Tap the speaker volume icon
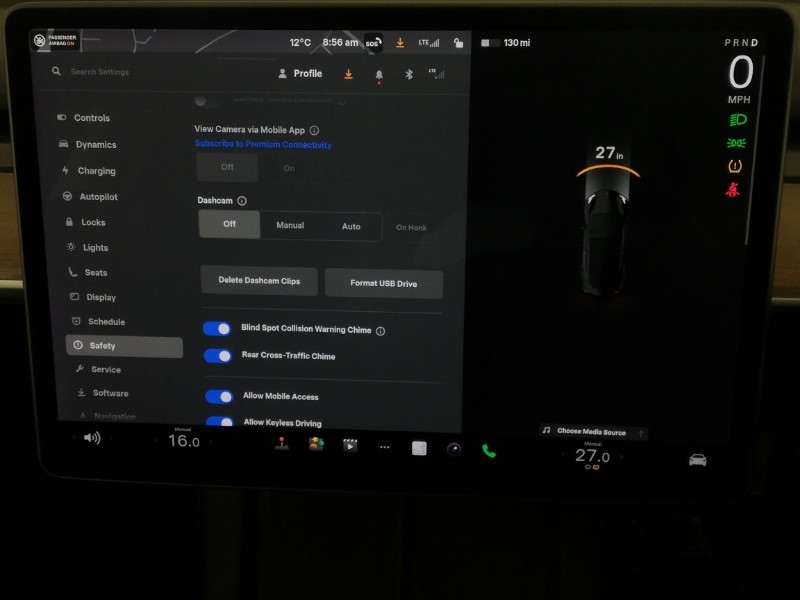The width and height of the screenshot is (800, 600). click(x=93, y=438)
